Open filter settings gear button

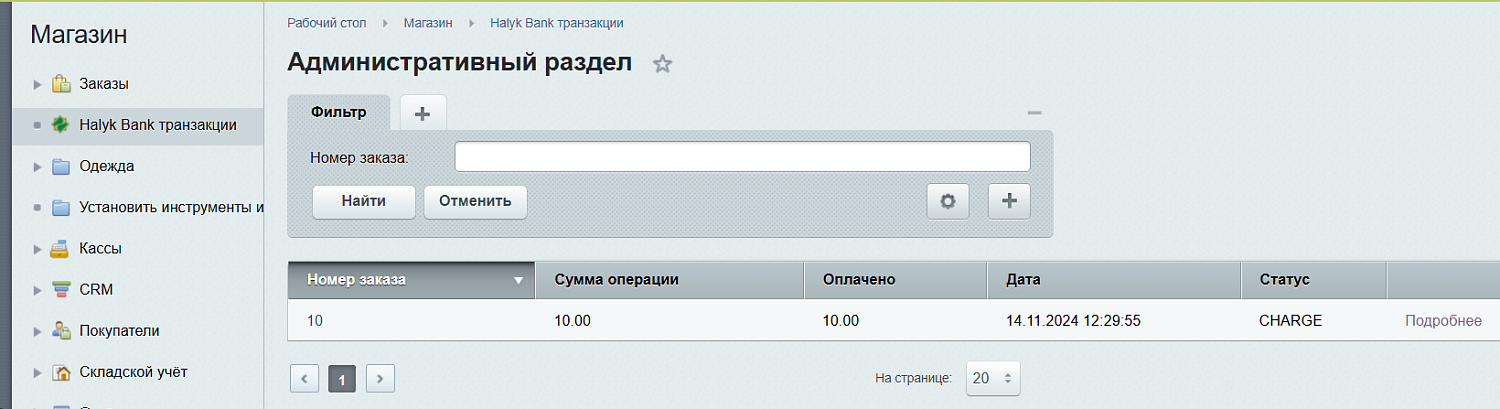(948, 201)
